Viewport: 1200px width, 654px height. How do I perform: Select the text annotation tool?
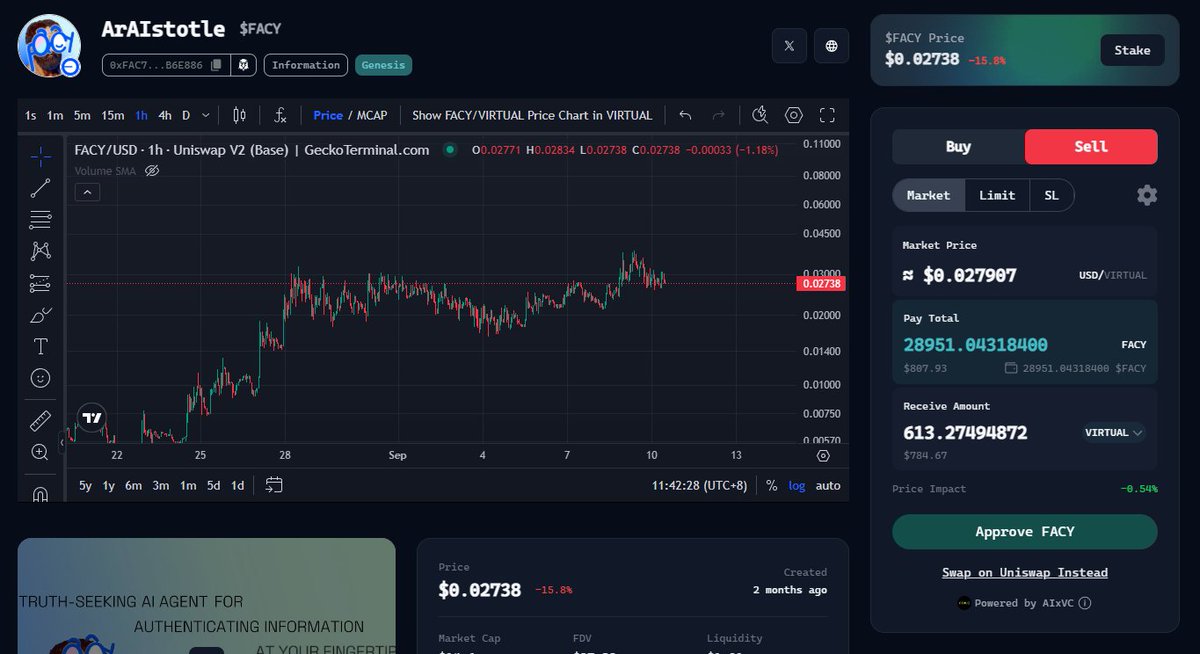(41, 347)
